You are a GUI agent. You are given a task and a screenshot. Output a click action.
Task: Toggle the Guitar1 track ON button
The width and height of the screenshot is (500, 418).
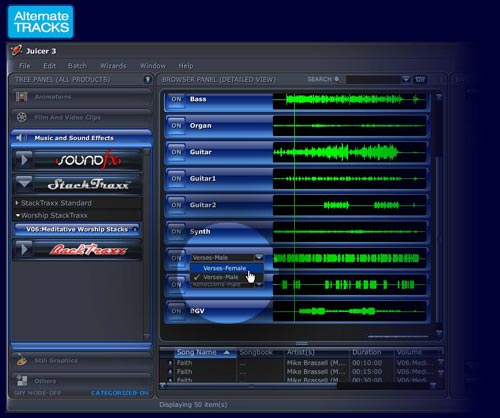(176, 179)
